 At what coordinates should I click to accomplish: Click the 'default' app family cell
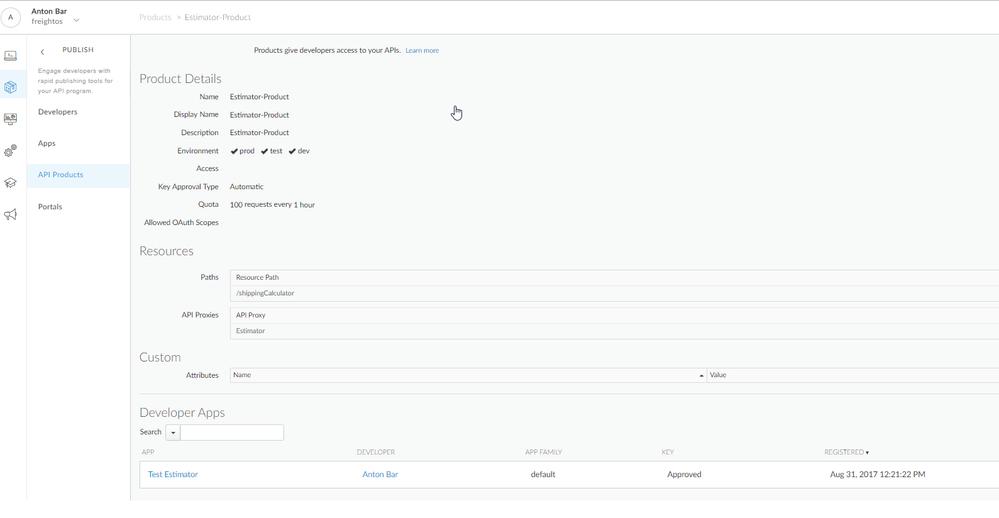click(x=543, y=475)
